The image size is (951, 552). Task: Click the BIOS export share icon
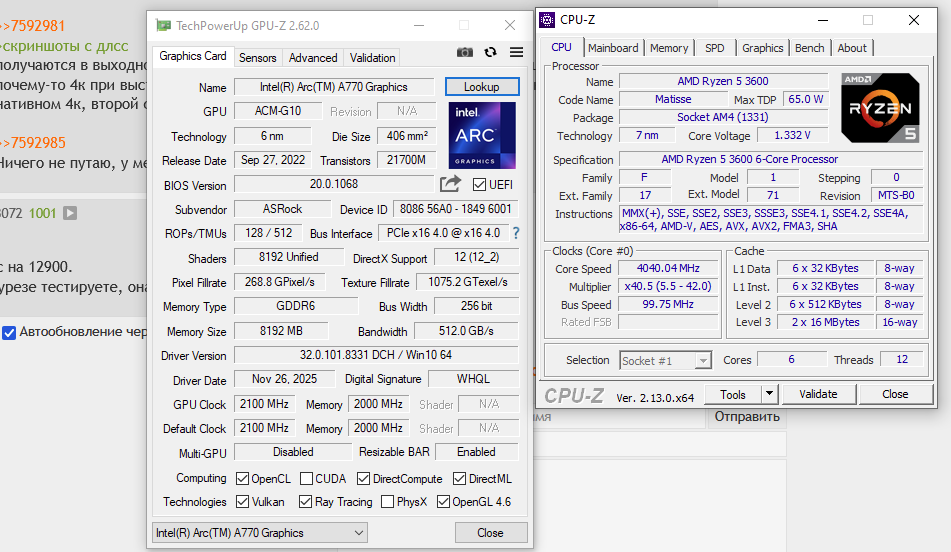450,184
